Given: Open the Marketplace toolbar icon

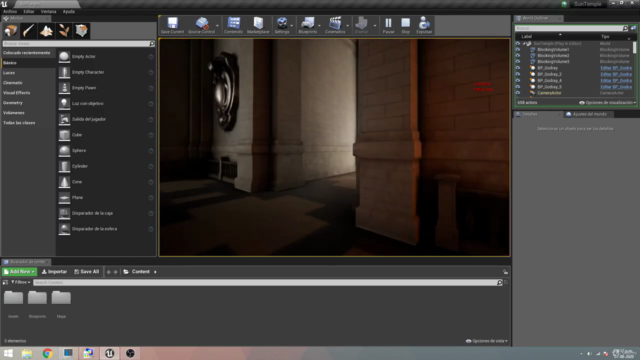Looking at the screenshot, I should coord(258,25).
